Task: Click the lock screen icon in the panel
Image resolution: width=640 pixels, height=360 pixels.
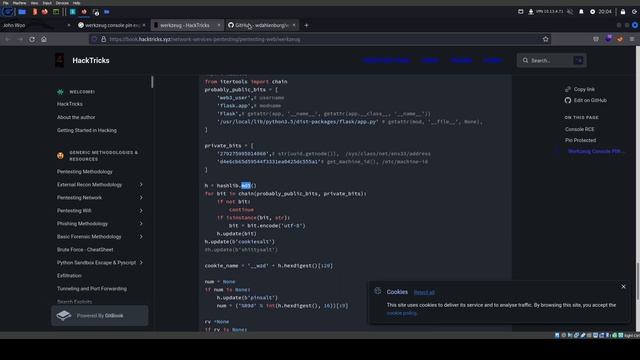Action: 623,12
